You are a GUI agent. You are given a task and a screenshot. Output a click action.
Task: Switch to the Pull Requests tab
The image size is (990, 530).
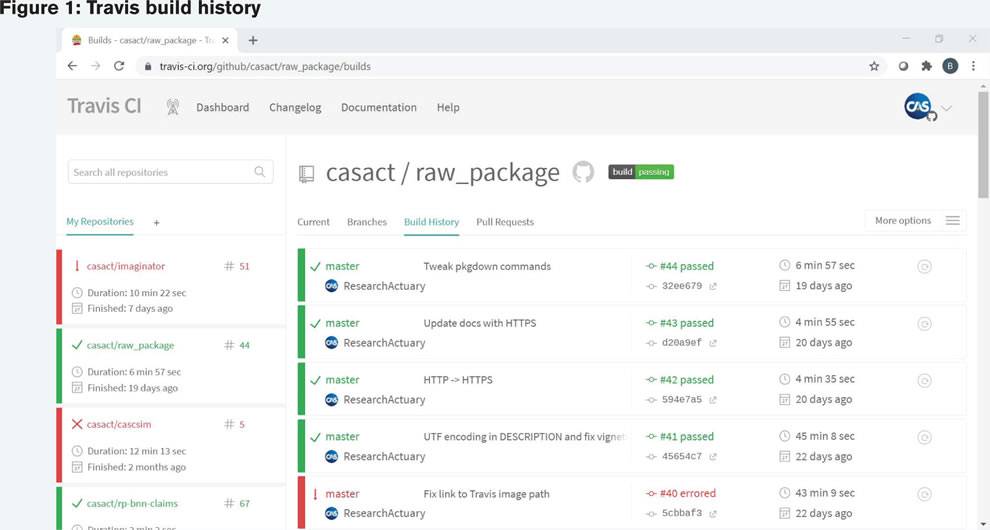coord(504,222)
